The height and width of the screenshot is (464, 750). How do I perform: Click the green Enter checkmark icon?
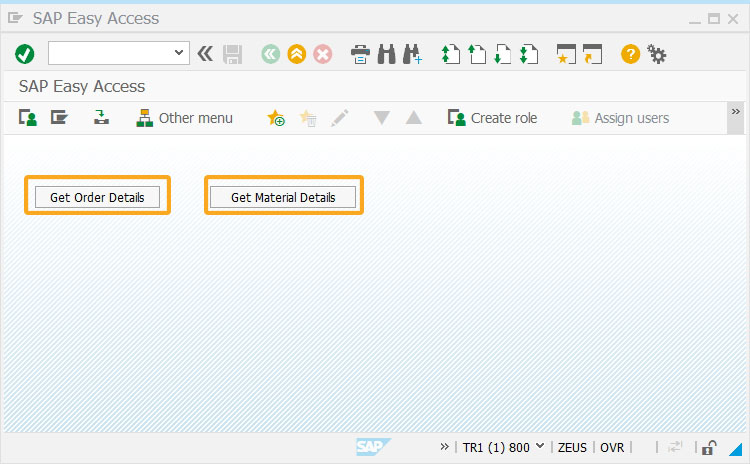[24, 54]
